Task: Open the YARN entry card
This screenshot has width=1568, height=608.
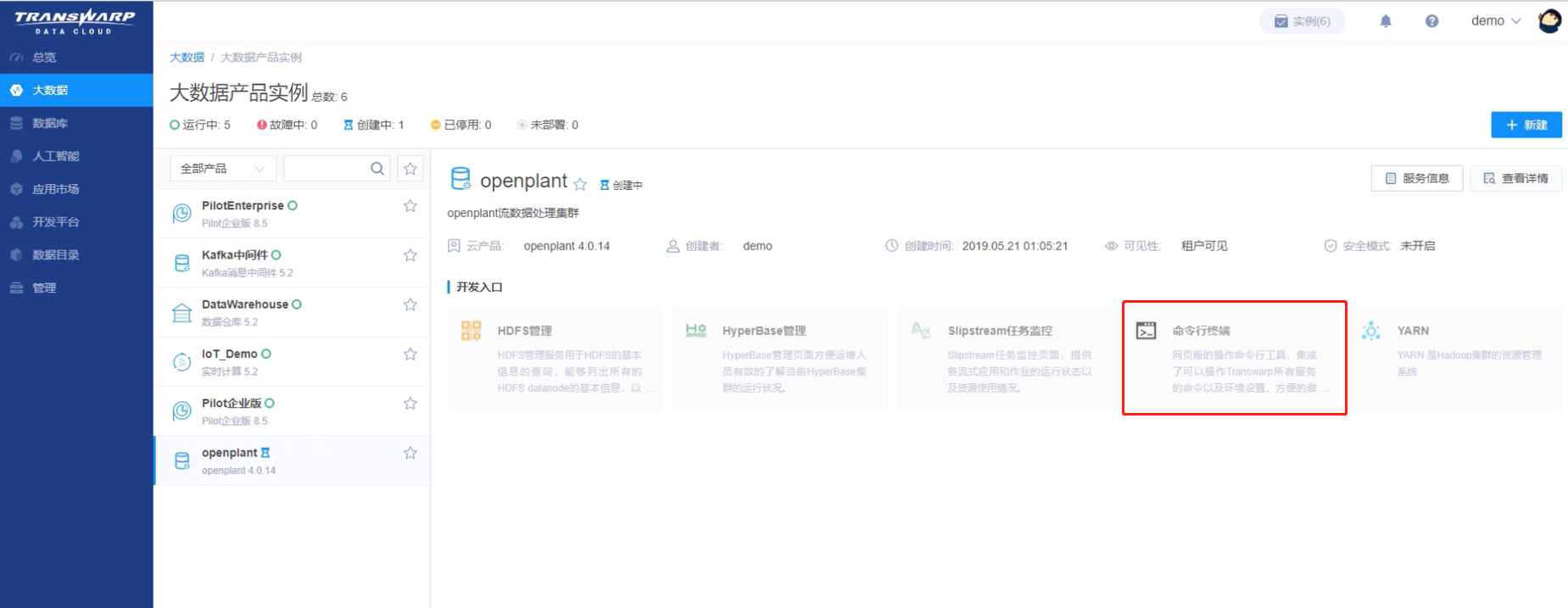Action: coord(1455,359)
